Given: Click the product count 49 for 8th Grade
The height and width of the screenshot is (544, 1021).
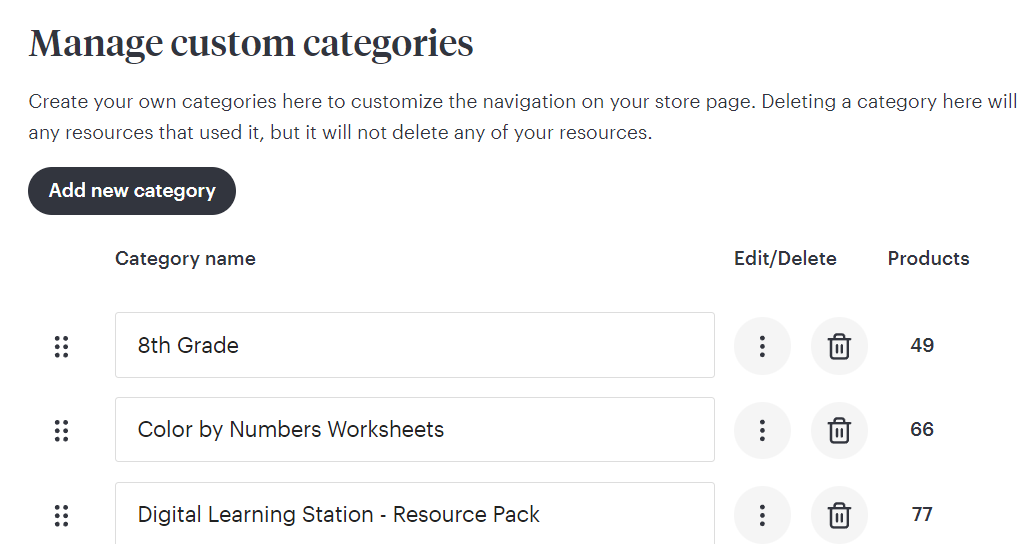Looking at the screenshot, I should (922, 346).
